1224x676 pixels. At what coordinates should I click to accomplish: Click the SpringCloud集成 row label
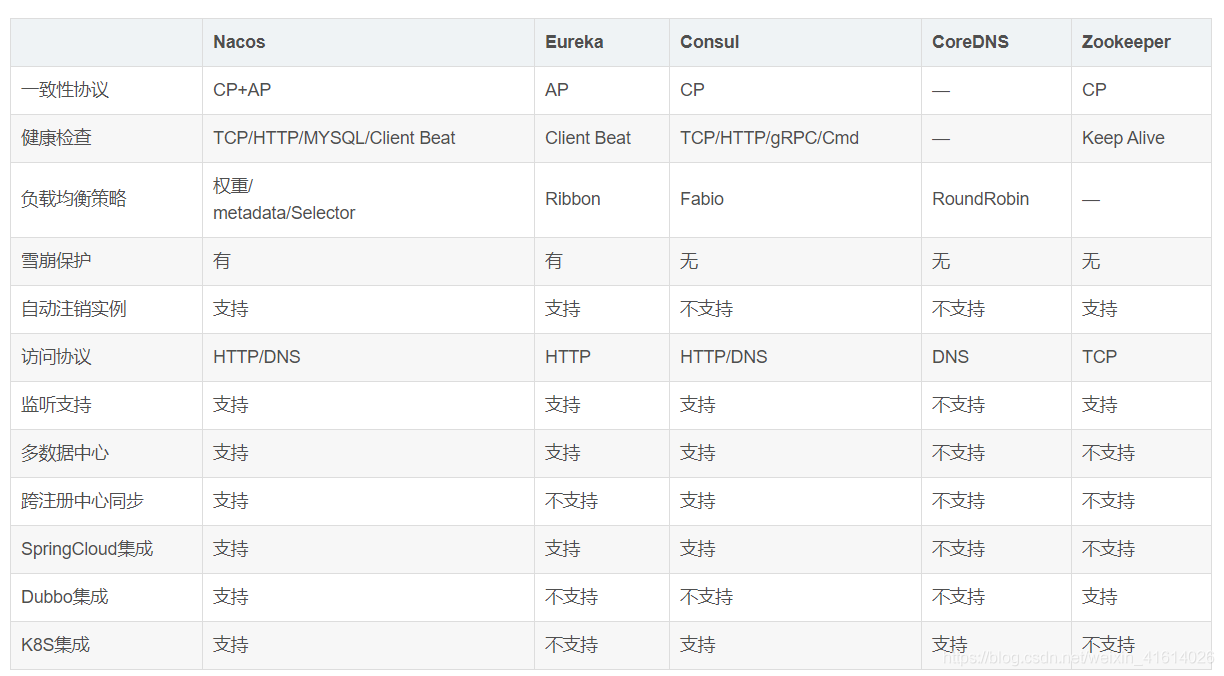coord(87,549)
